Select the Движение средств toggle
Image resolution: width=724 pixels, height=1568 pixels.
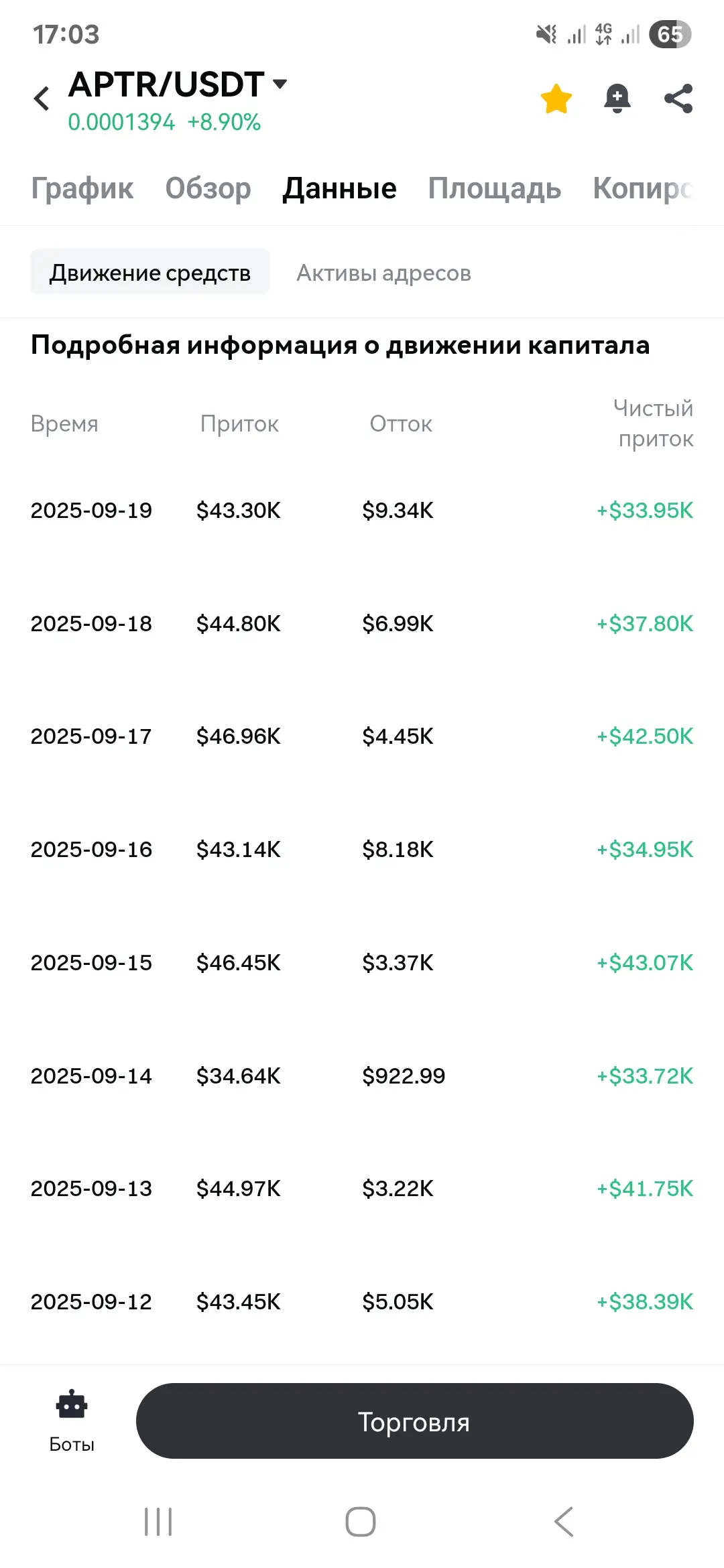coord(150,273)
